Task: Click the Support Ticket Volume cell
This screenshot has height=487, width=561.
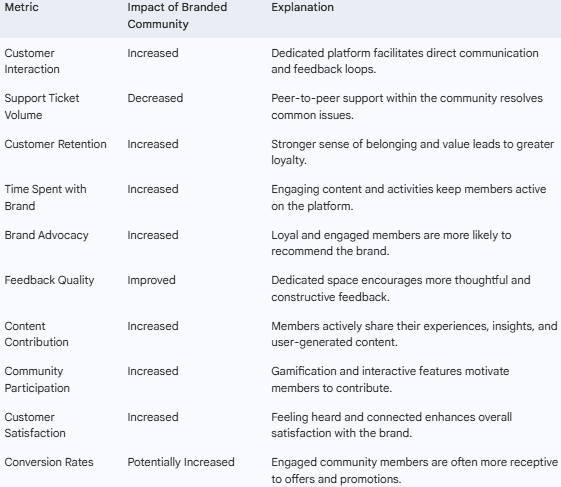Action: 42,106
